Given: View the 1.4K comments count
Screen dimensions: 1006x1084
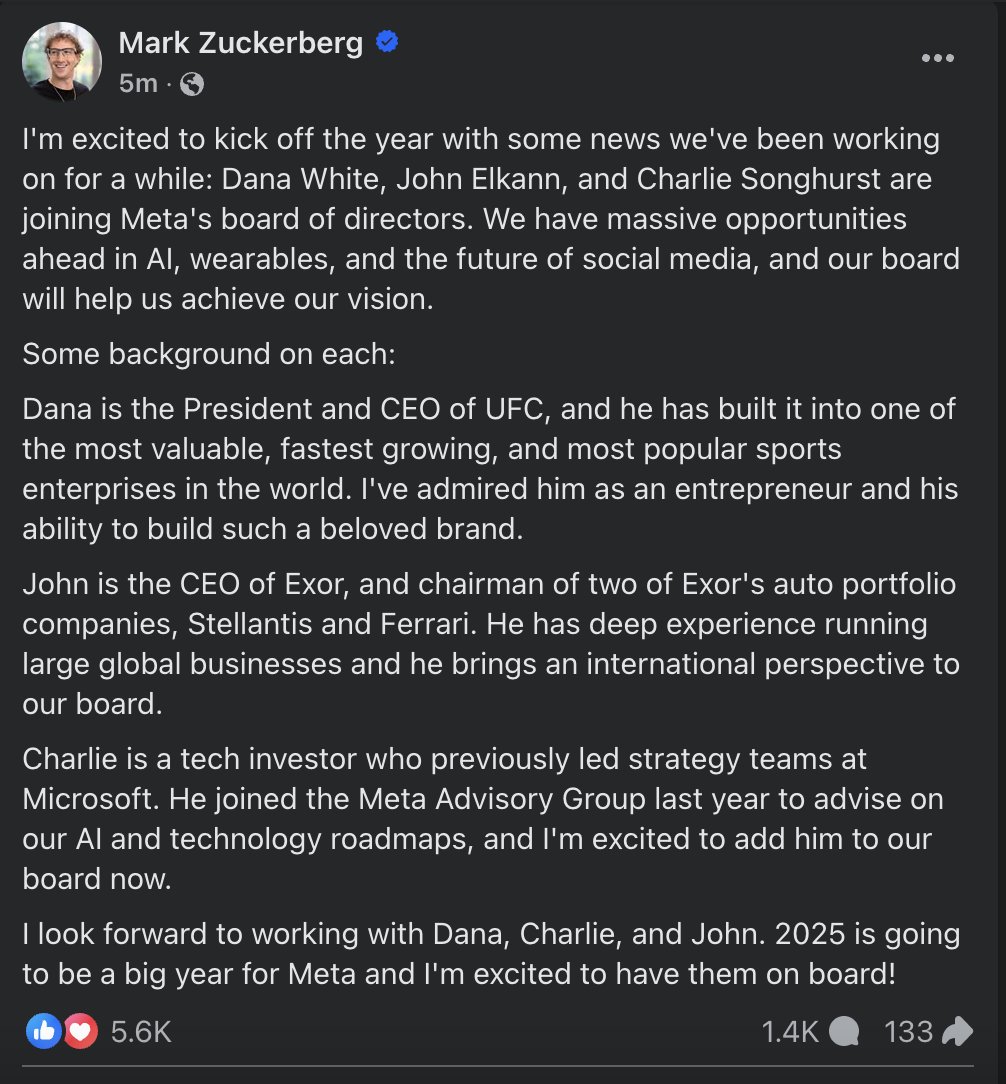Looking at the screenshot, I should [790, 1031].
